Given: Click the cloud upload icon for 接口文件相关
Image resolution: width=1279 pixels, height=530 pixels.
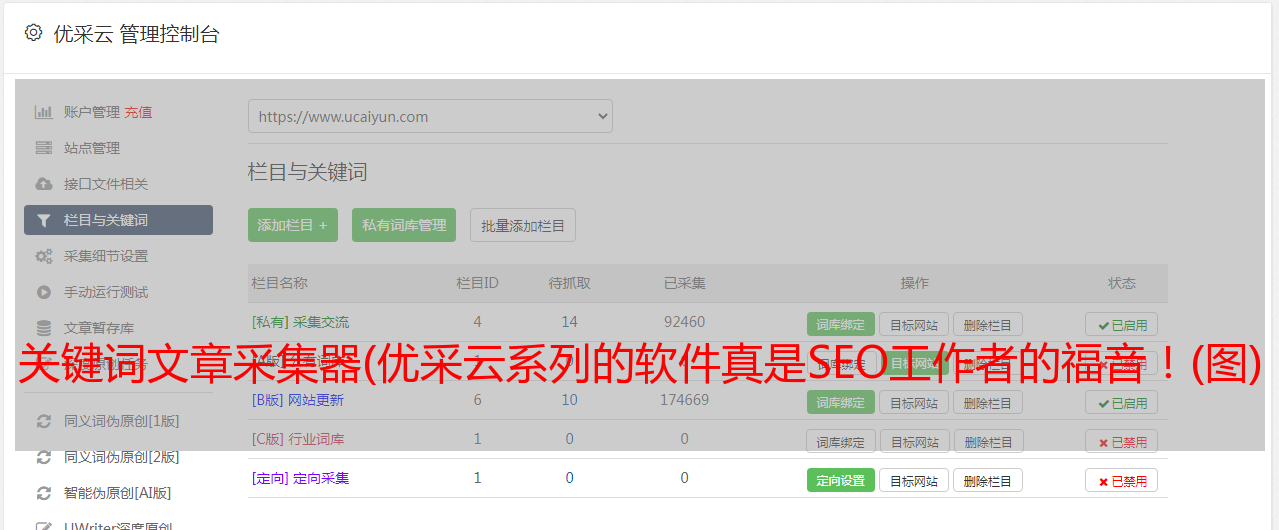Looking at the screenshot, I should coord(44,184).
